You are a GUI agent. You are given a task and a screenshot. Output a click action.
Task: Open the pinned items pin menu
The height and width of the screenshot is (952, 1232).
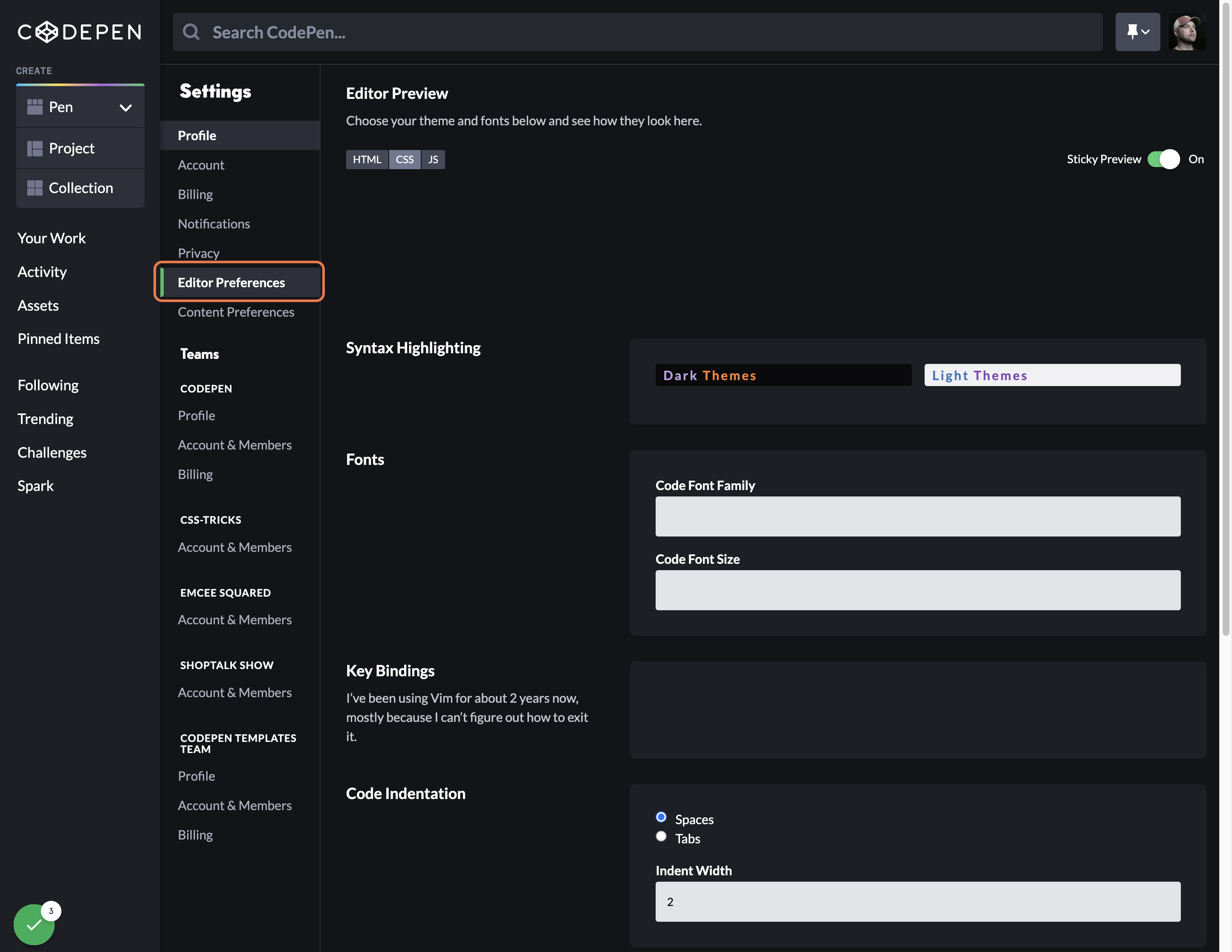tap(1137, 32)
